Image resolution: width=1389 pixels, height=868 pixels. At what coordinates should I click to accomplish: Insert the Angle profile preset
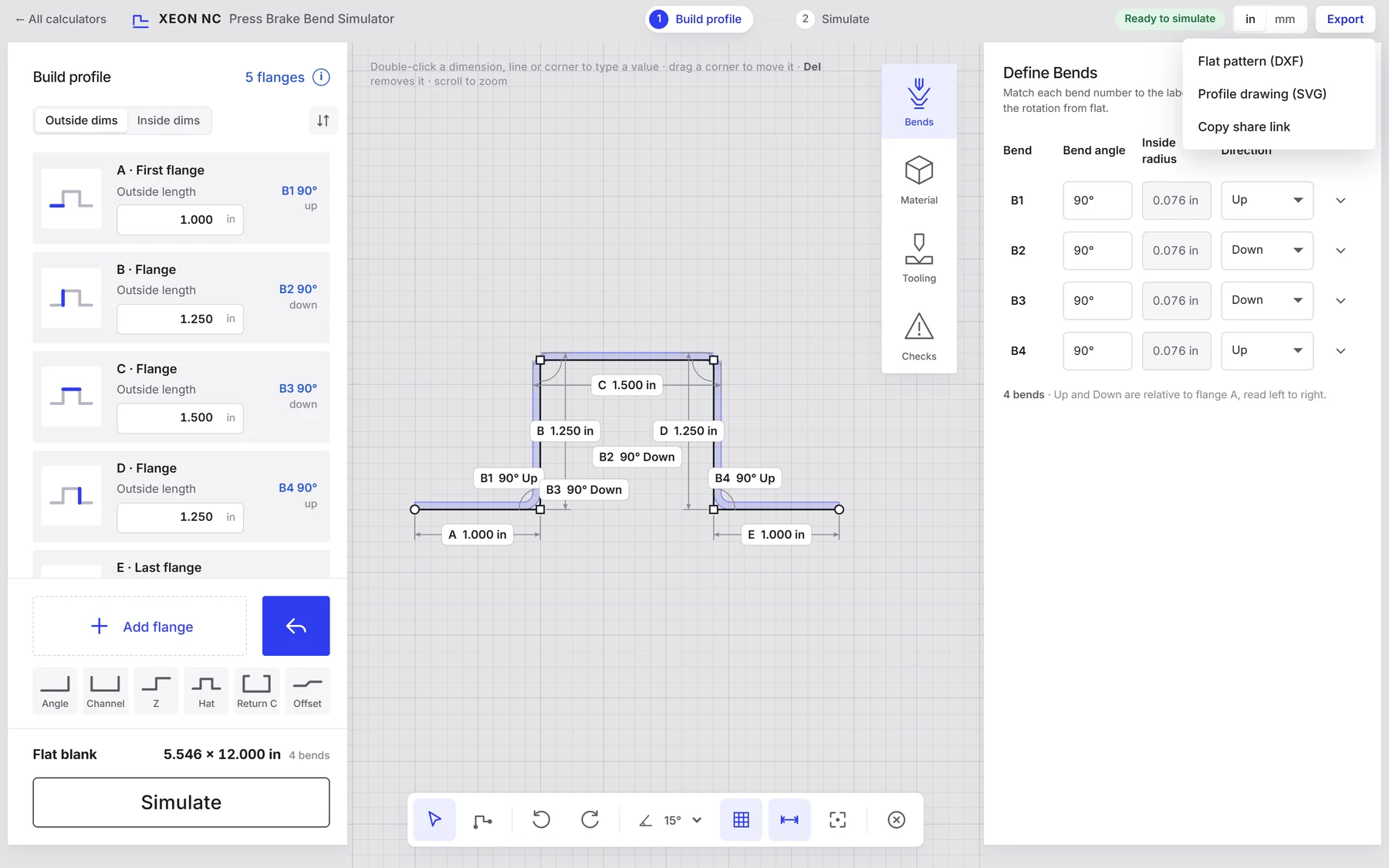point(55,691)
